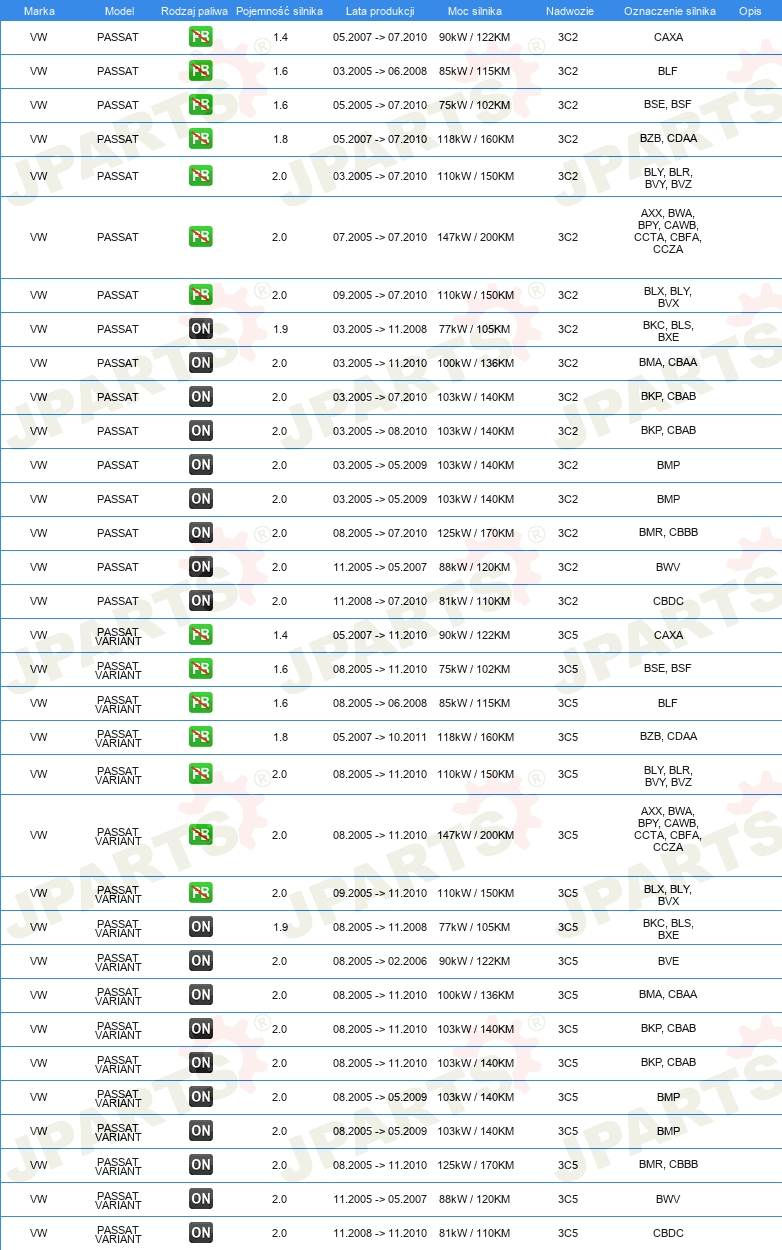Click the Model column header

click(x=119, y=10)
